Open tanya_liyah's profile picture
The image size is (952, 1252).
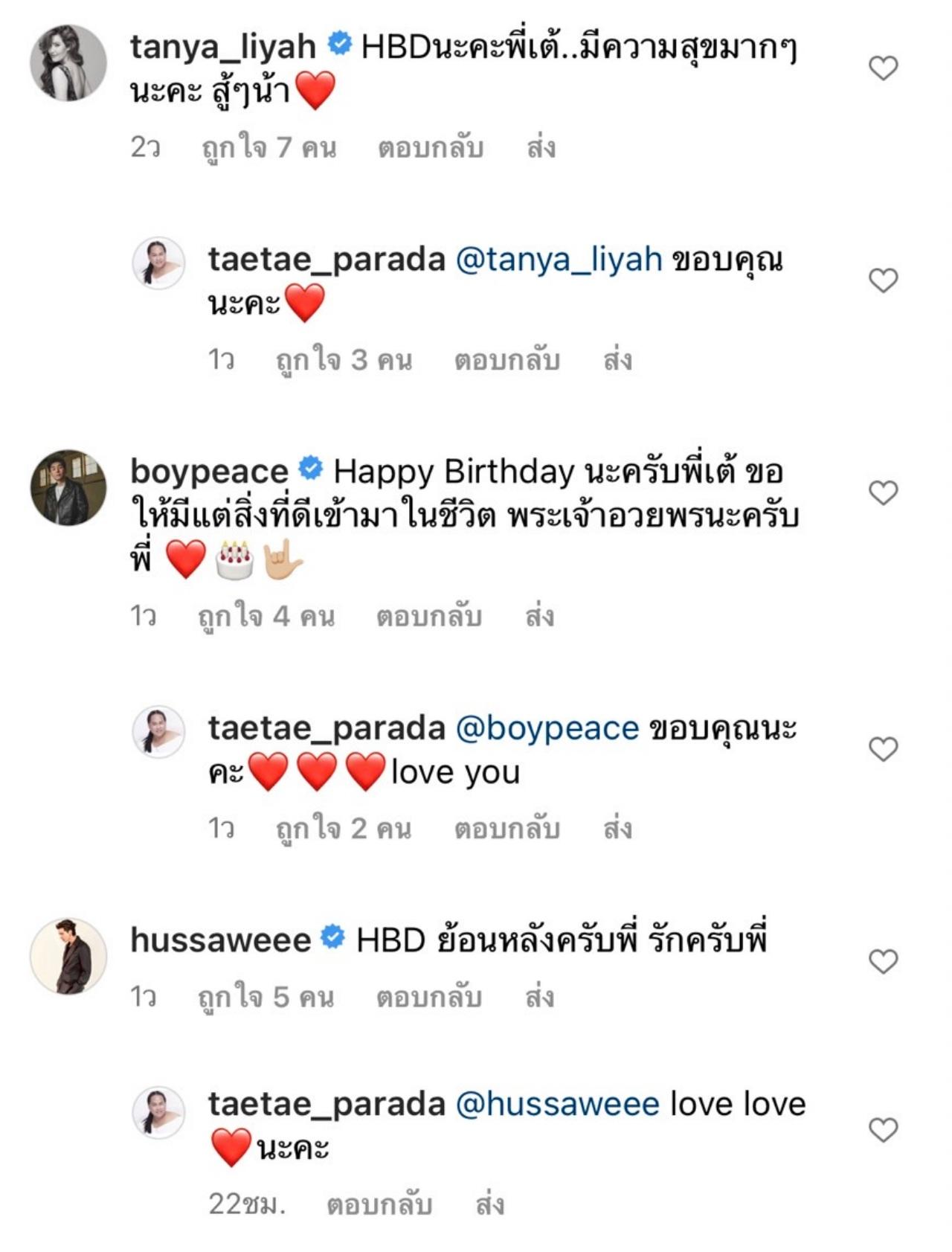[68, 62]
